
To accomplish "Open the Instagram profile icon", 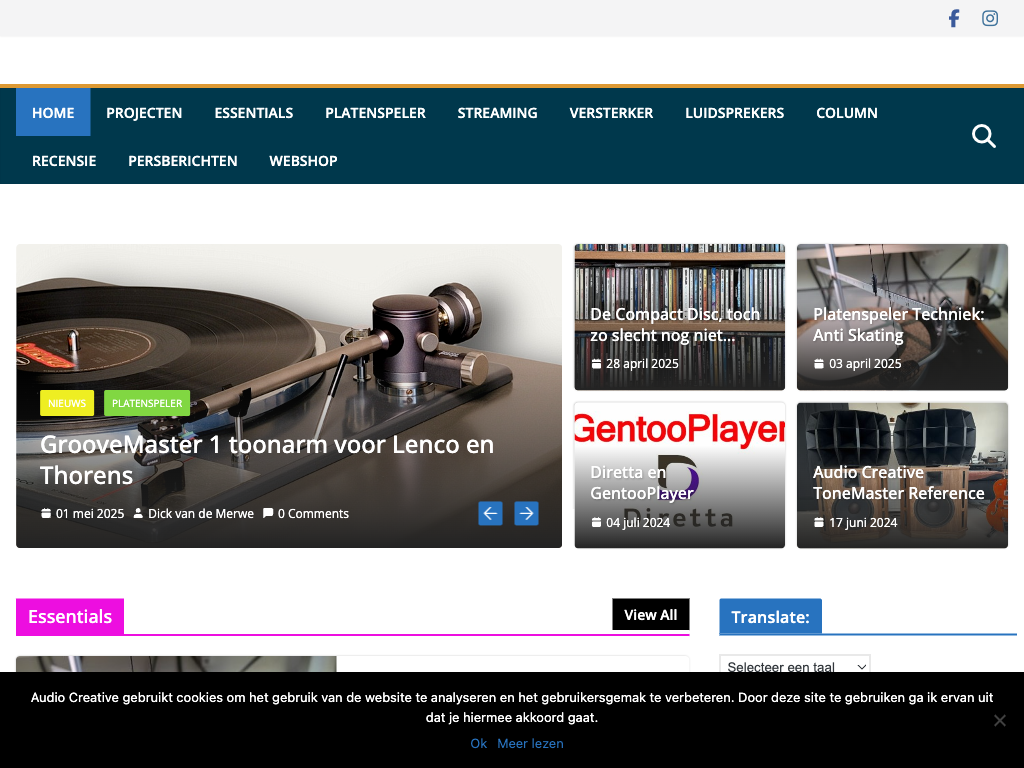I will (990, 18).
